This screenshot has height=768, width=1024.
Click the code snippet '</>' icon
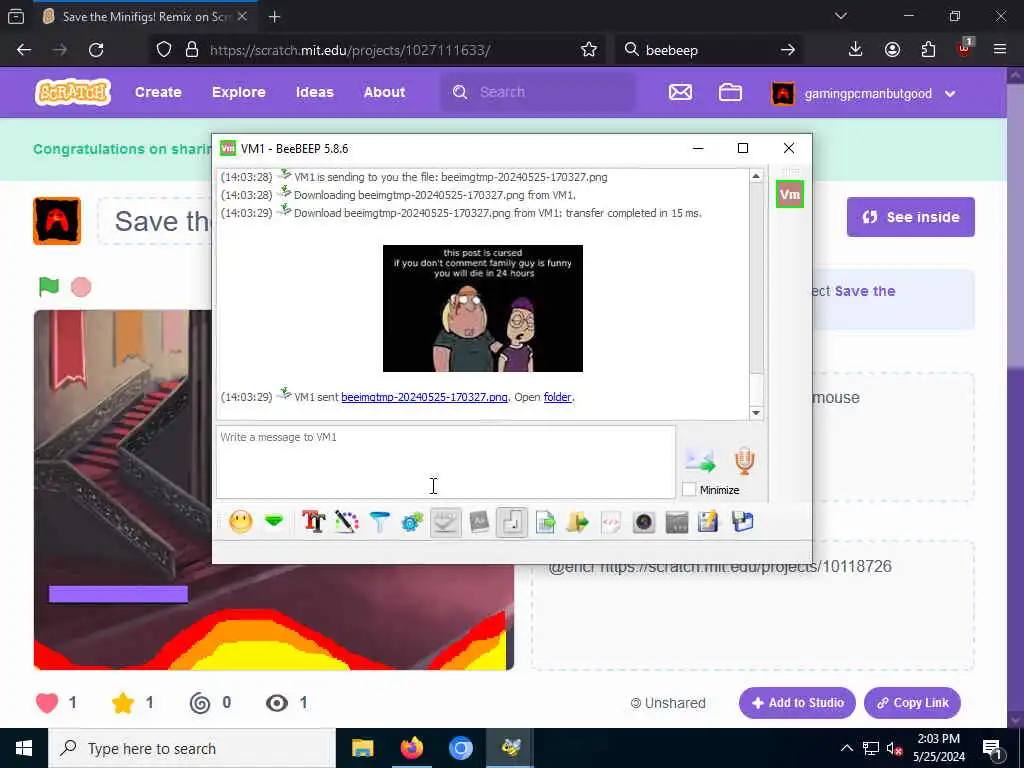coord(611,522)
